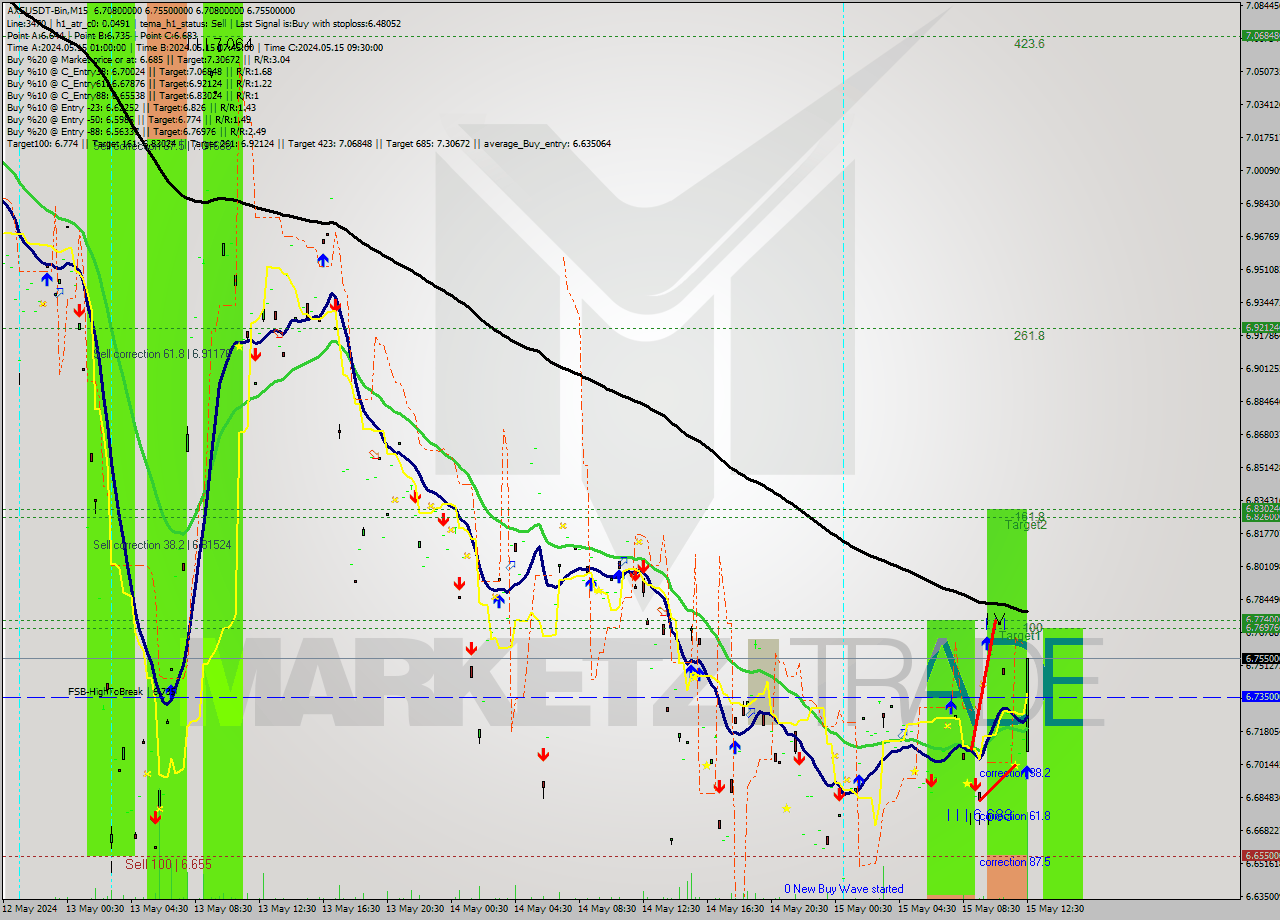
Task: Click the blue up arrow beside correction 38.2
Action: click(x=1026, y=771)
